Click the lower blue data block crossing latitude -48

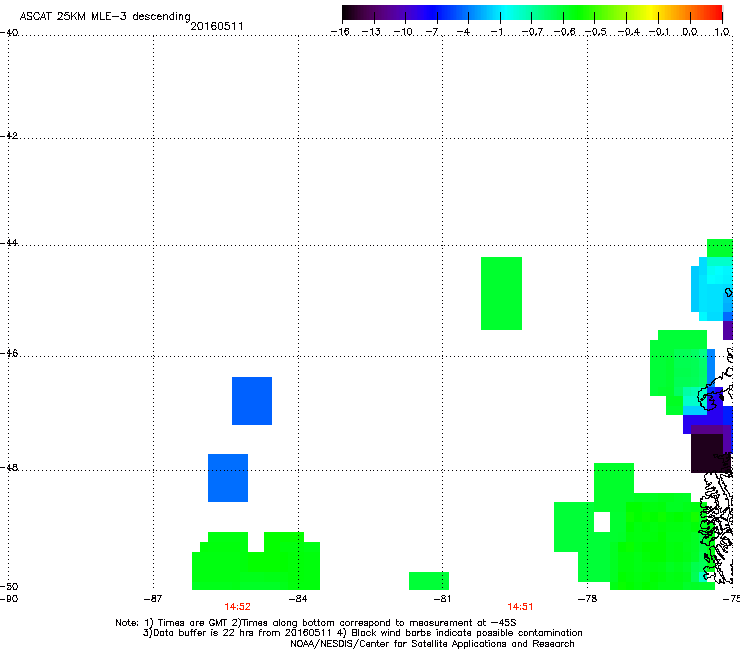(x=228, y=478)
